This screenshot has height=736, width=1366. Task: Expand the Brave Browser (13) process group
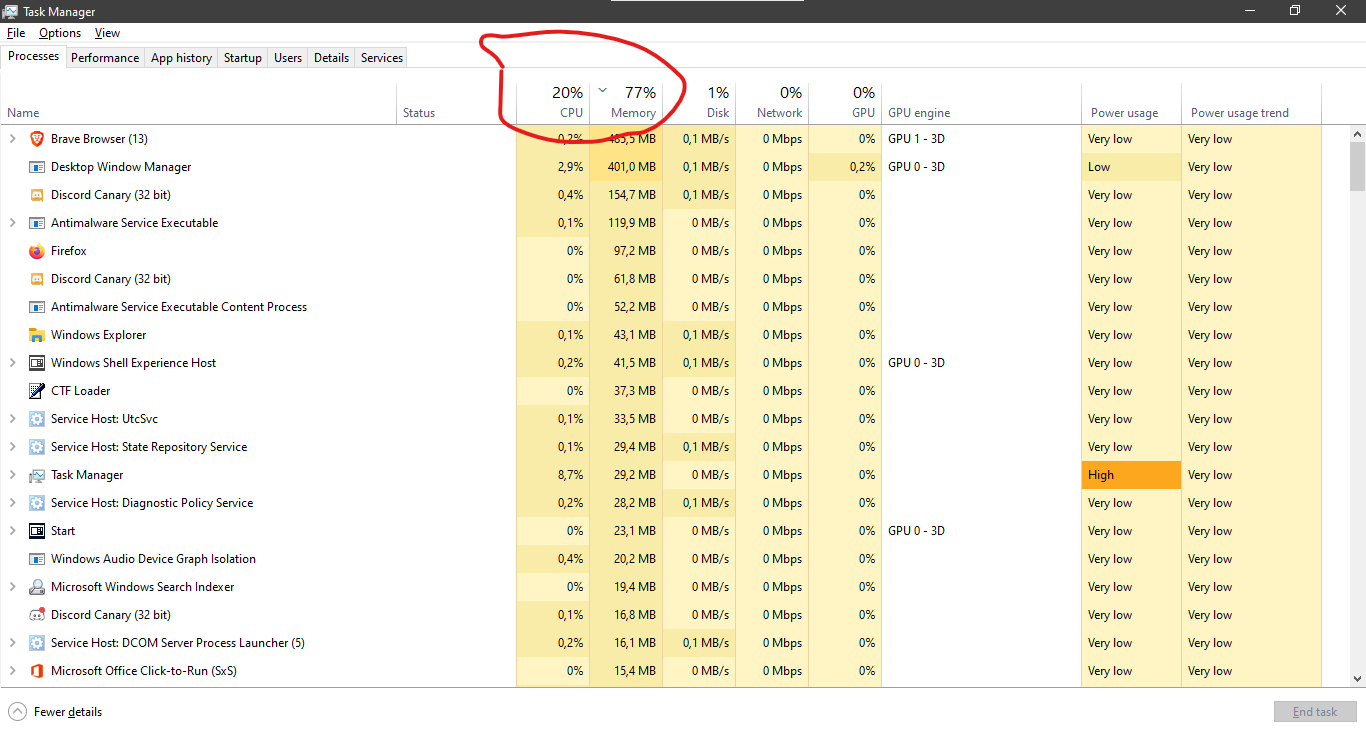point(12,139)
